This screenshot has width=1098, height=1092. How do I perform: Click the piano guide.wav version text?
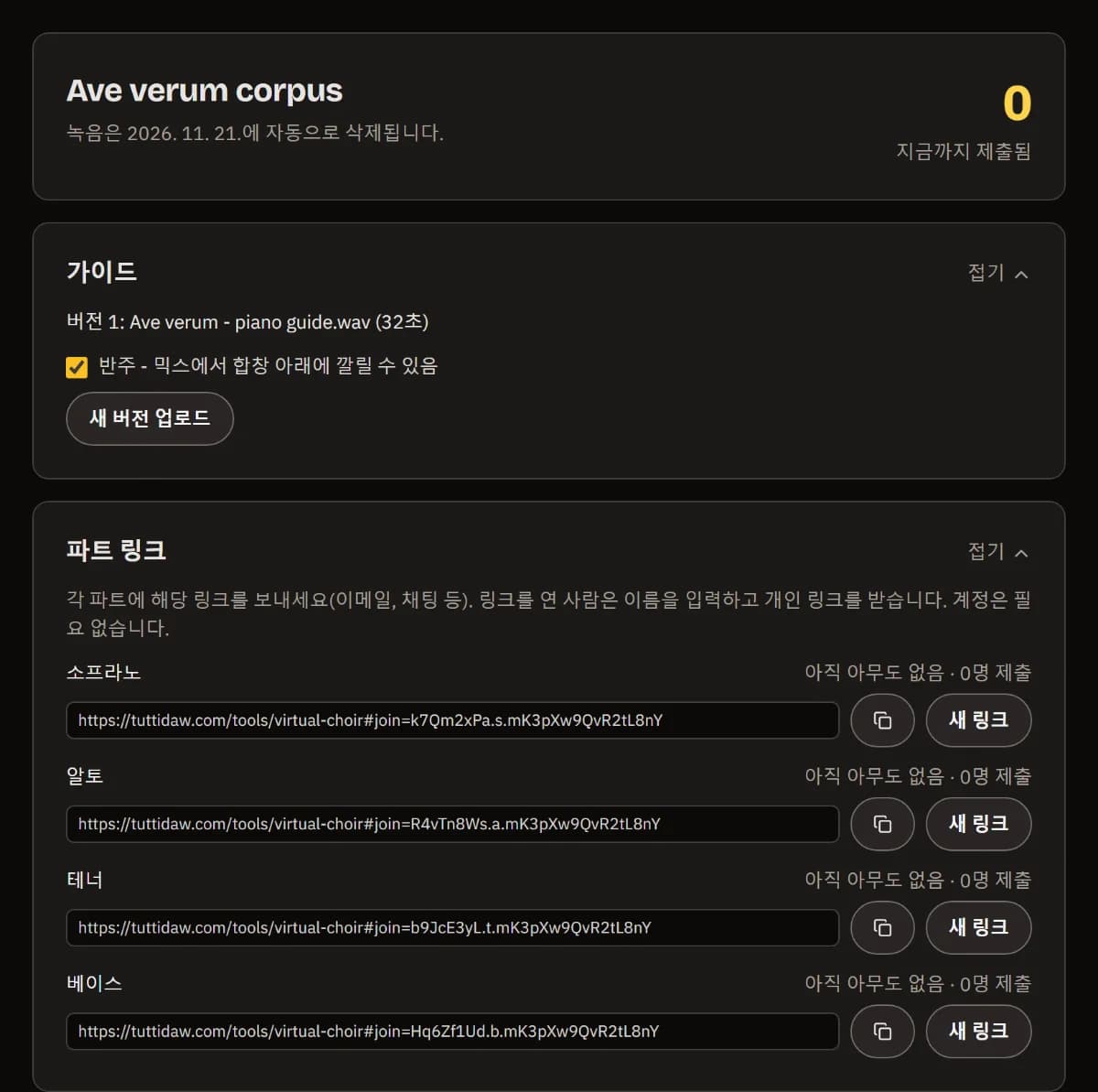(247, 322)
